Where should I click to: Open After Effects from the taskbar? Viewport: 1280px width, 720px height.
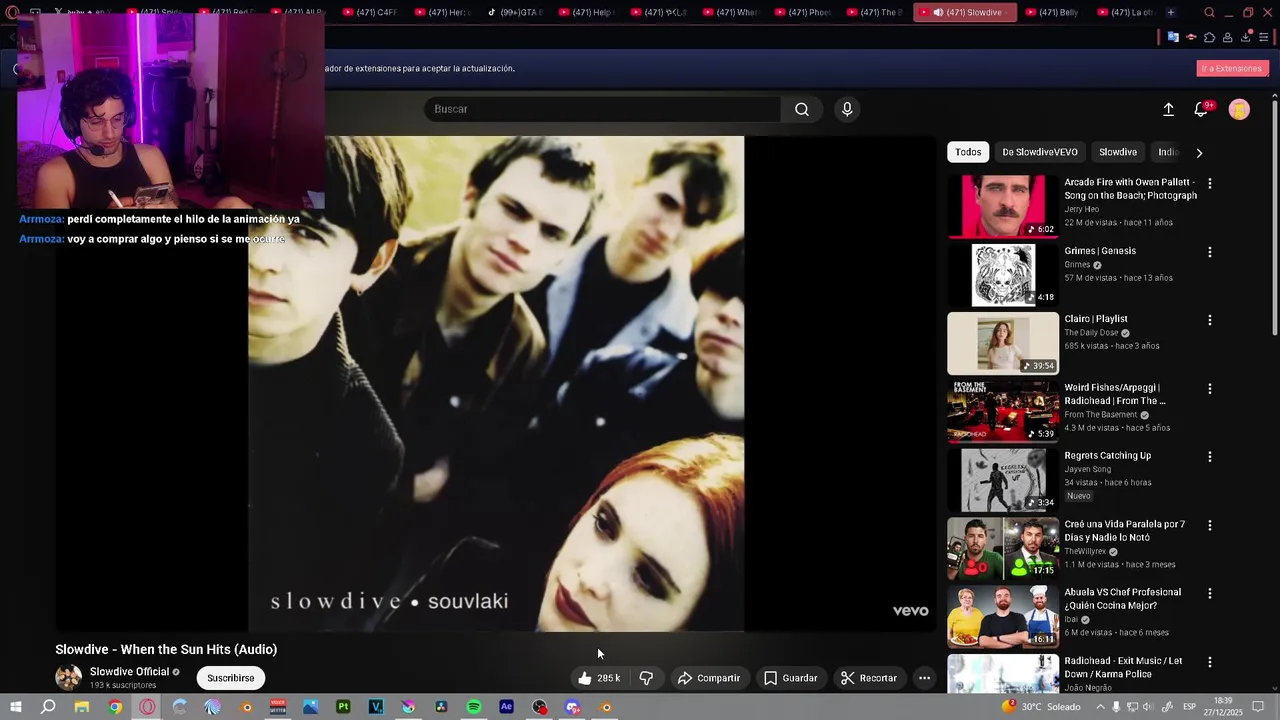506,707
